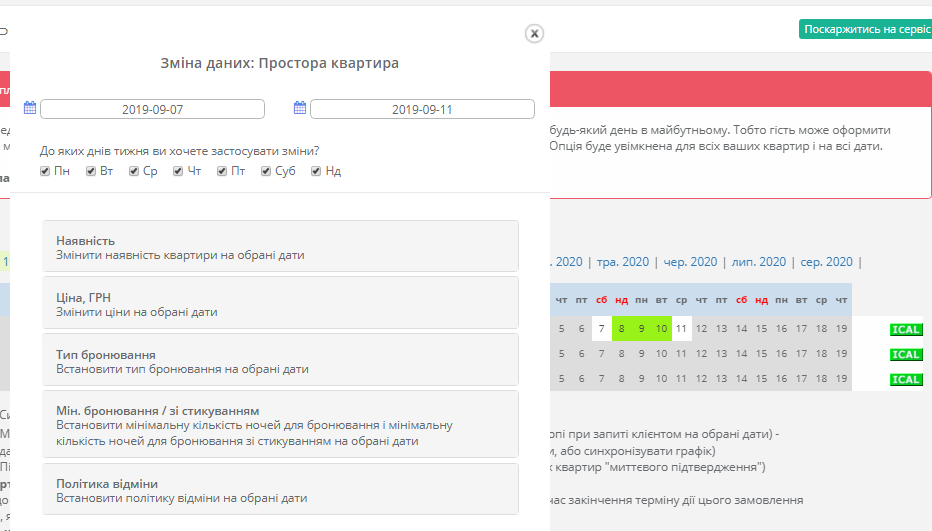The height and width of the screenshot is (531, 932).
Task: Select day 7 in first calendar row
Action: click(602, 328)
